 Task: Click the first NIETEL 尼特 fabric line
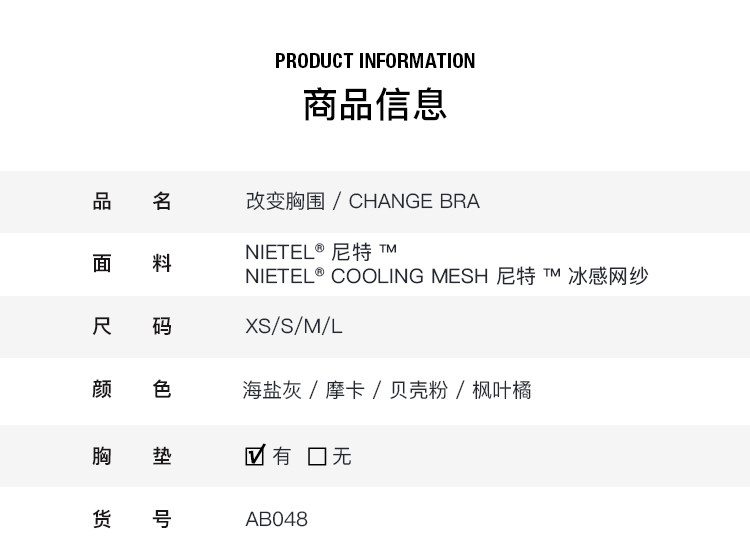[x=321, y=251]
